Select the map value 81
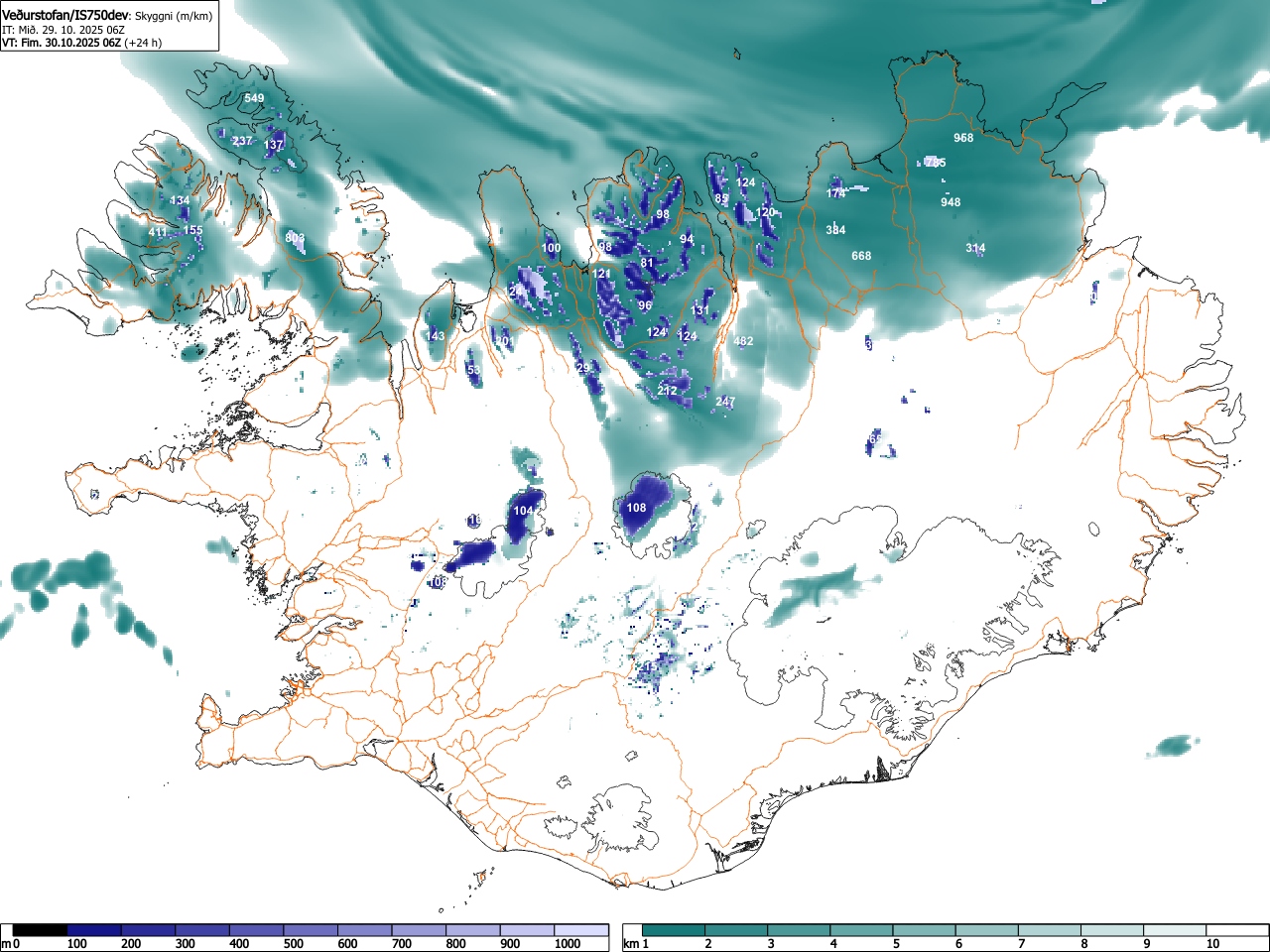Image resolution: width=1270 pixels, height=952 pixels. tap(647, 263)
